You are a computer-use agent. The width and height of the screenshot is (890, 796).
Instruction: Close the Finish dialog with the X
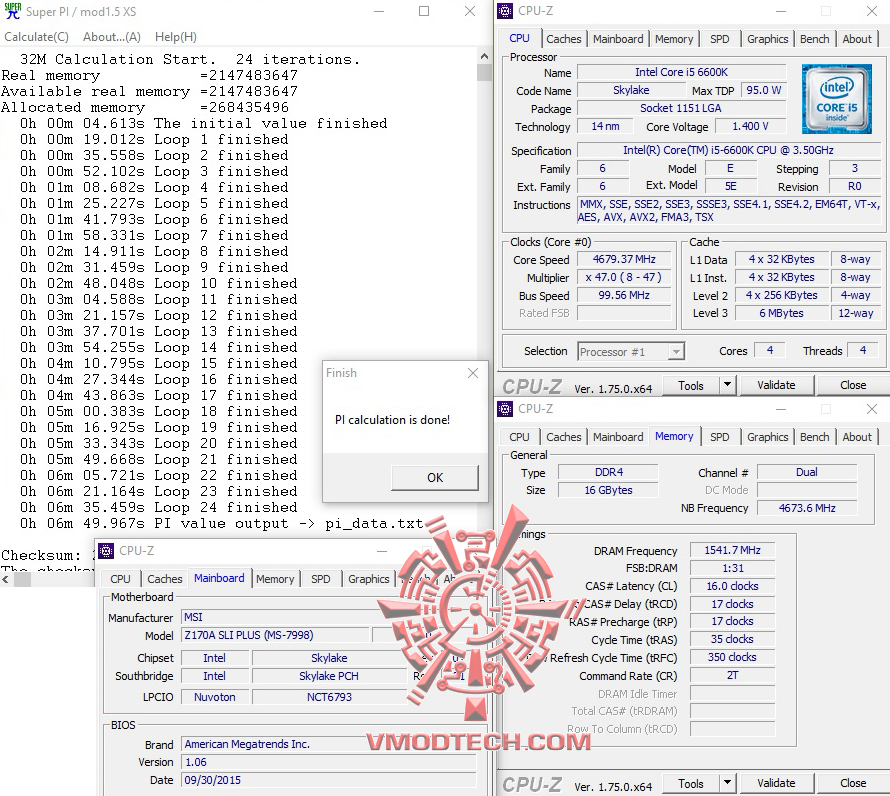473,373
